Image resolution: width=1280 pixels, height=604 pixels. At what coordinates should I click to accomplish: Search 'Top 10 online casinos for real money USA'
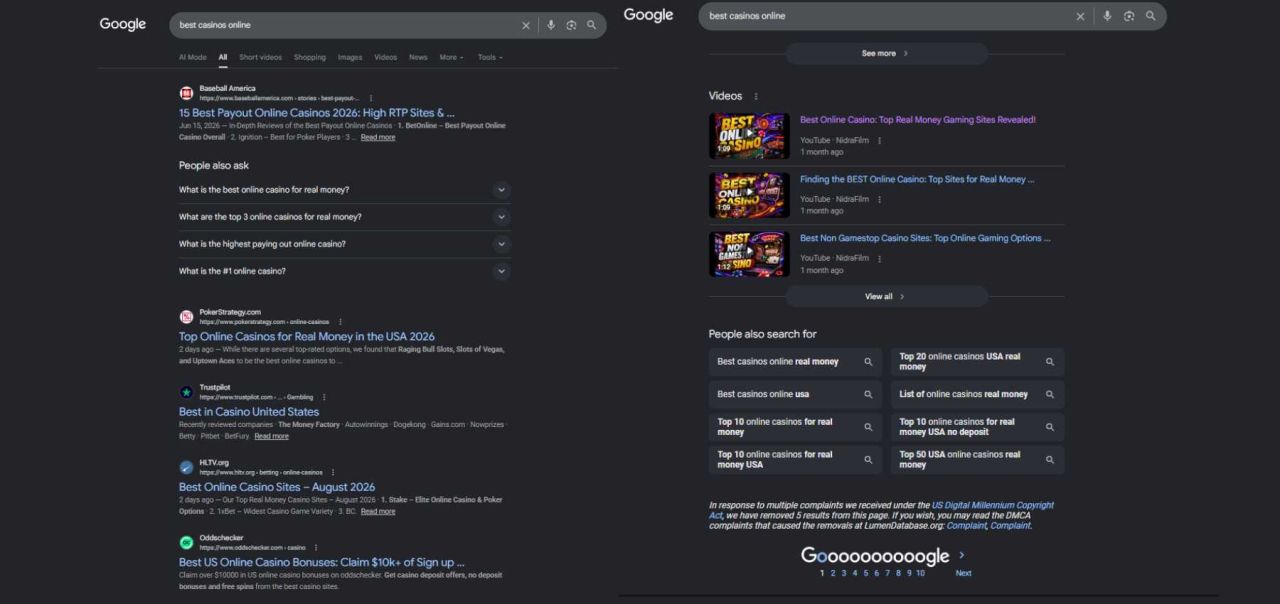pos(796,460)
